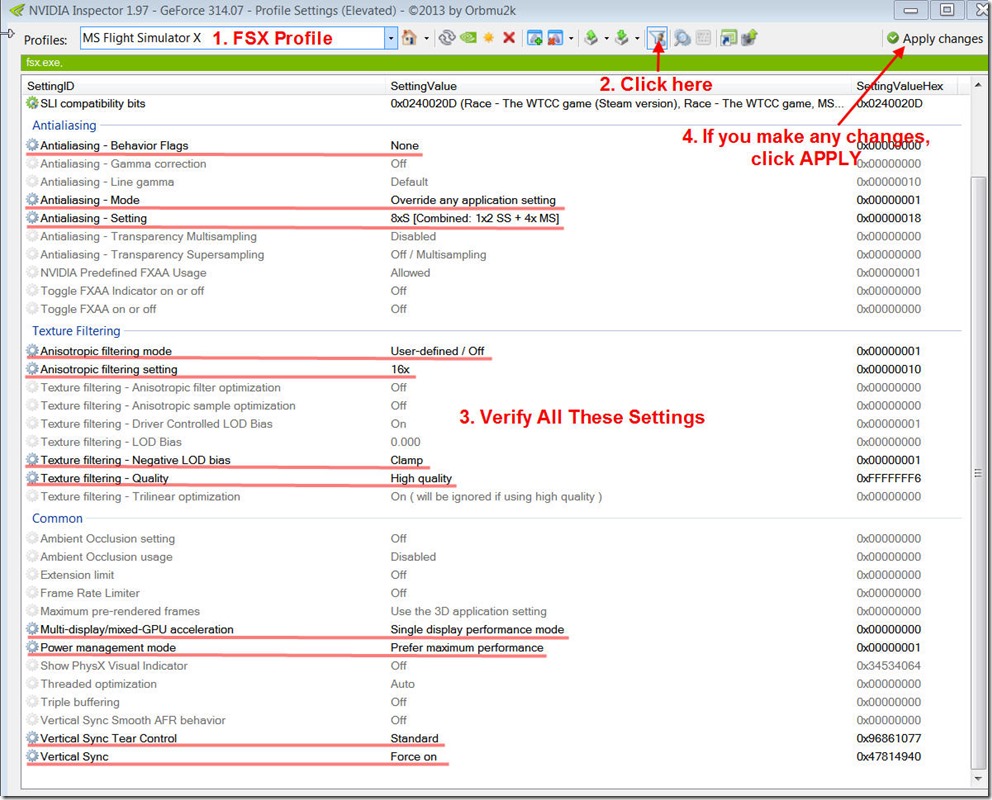The height and width of the screenshot is (800, 992).
Task: Open the dropdown beside remove application icon
Action: pos(571,39)
